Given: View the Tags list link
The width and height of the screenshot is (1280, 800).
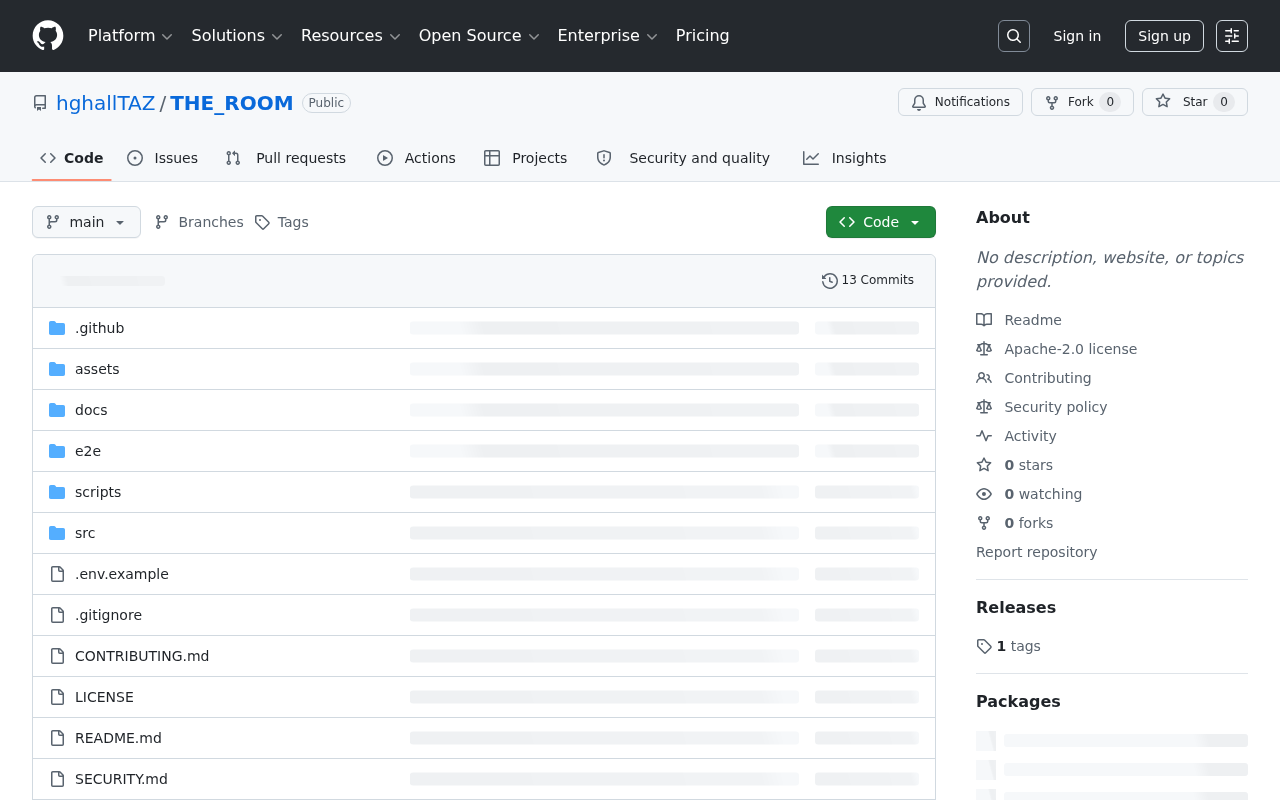Looking at the screenshot, I should [281, 222].
